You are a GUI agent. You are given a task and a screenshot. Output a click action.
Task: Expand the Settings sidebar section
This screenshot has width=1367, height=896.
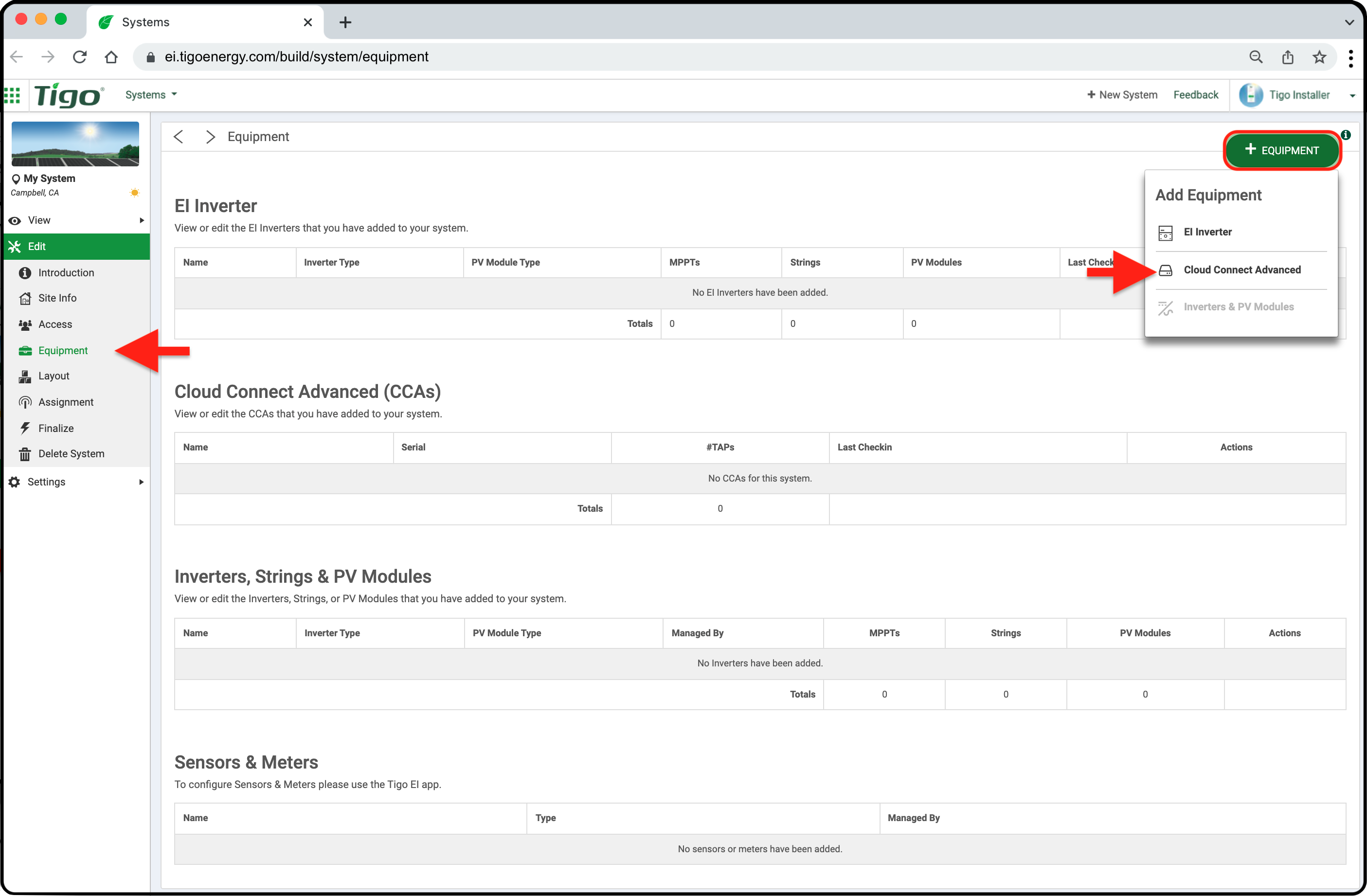[76, 483]
